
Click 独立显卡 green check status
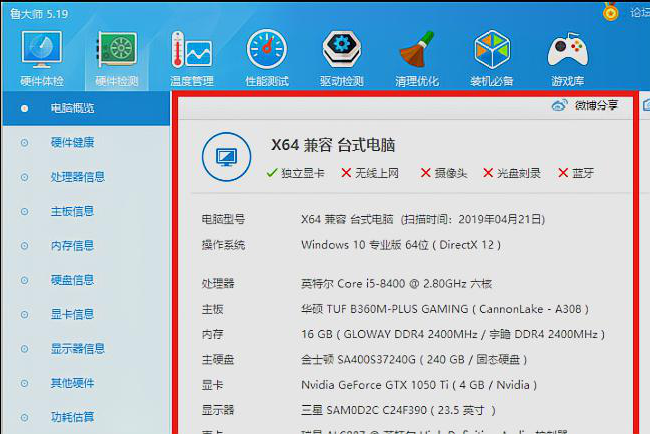point(296,173)
